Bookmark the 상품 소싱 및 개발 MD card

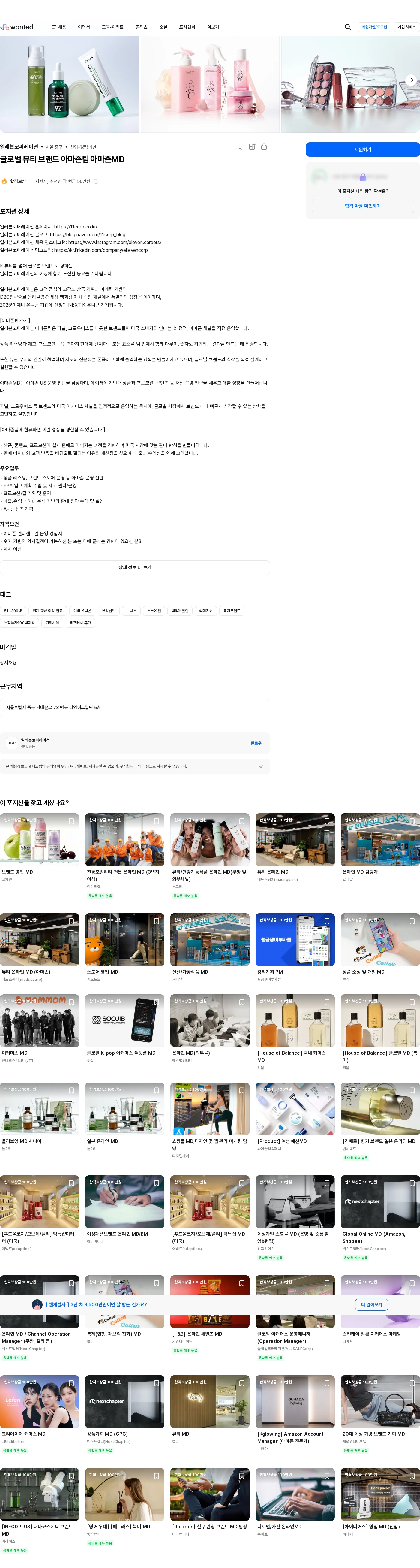coord(412,921)
